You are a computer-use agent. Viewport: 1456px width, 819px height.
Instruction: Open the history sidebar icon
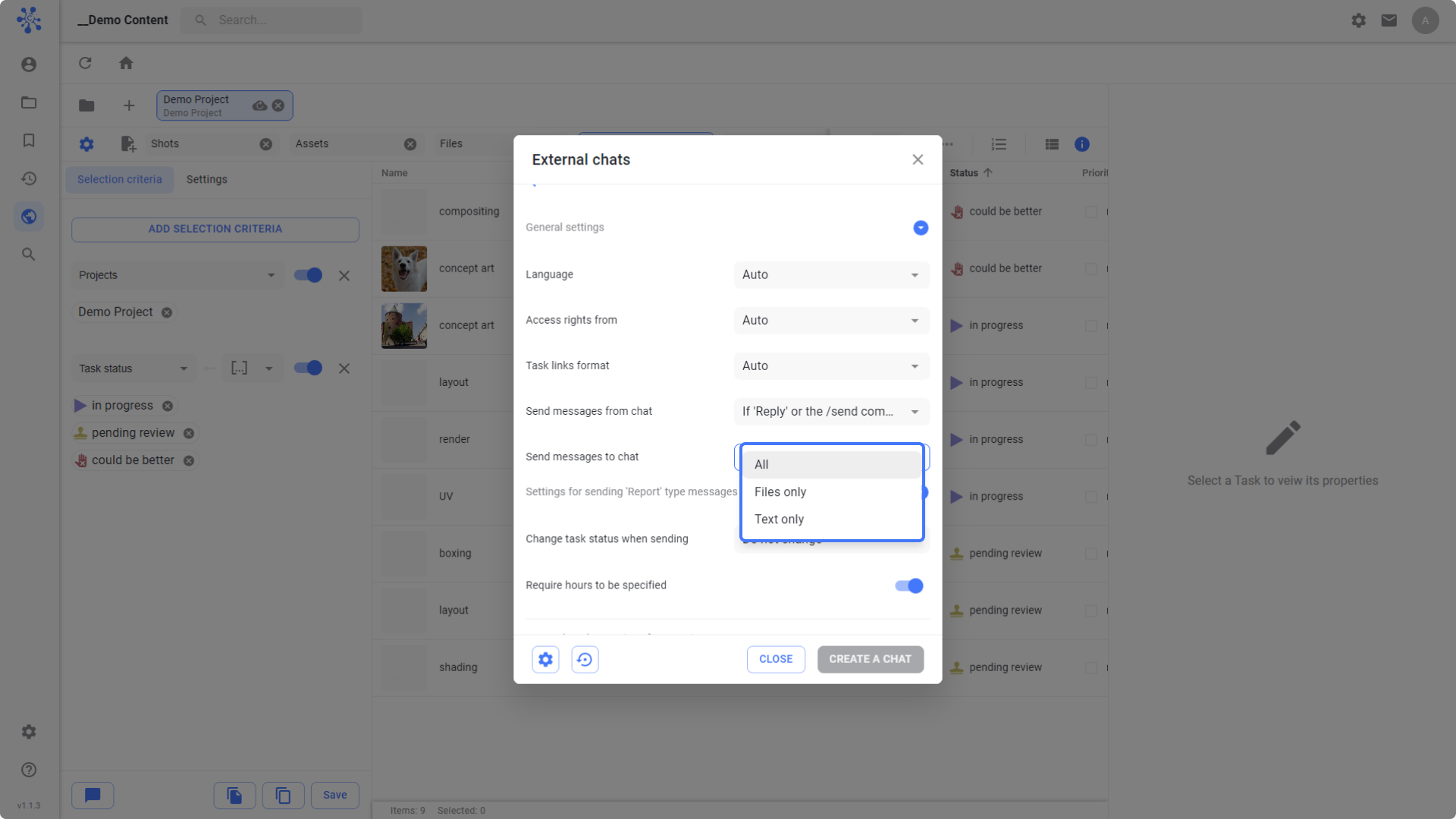click(29, 178)
